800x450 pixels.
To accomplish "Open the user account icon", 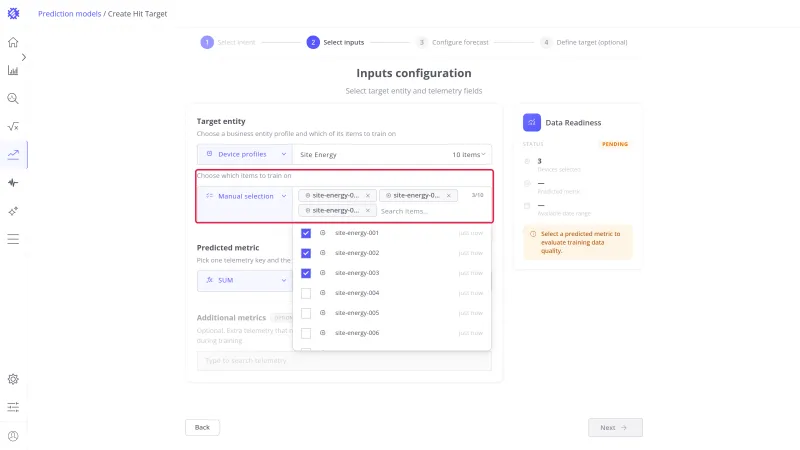I will pyautogui.click(x=13, y=436).
